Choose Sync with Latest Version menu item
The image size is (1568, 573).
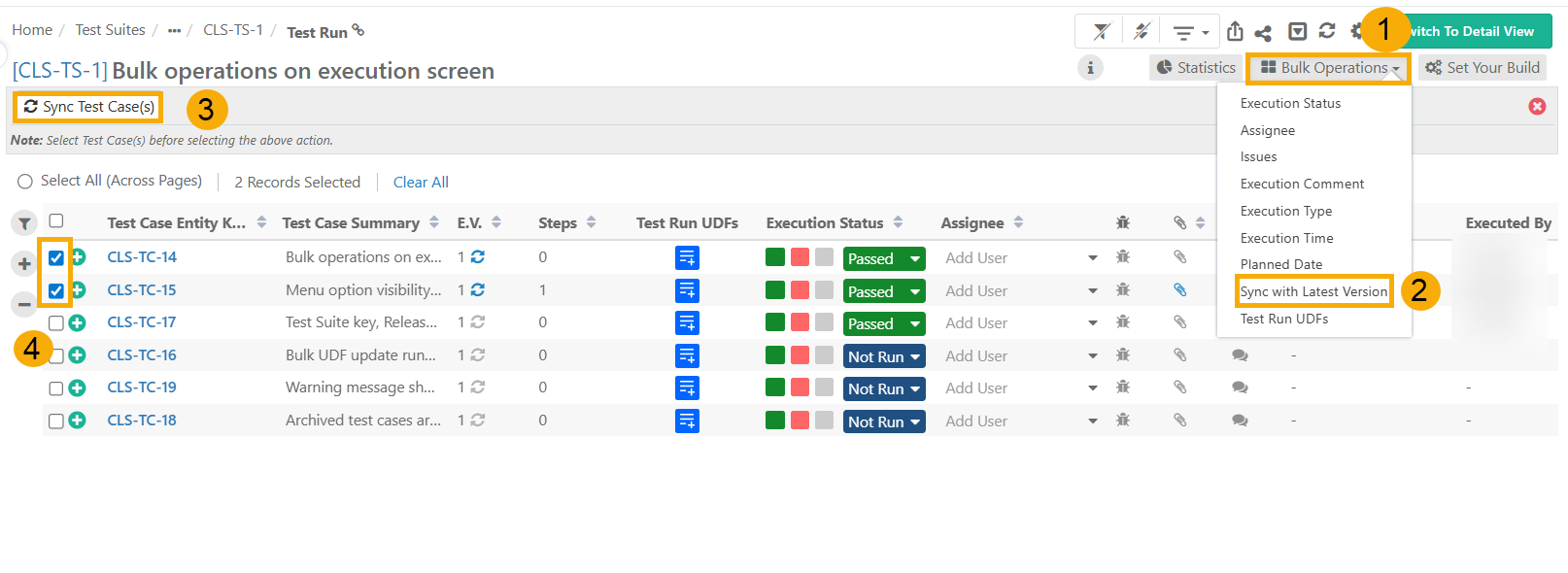[1313, 291]
